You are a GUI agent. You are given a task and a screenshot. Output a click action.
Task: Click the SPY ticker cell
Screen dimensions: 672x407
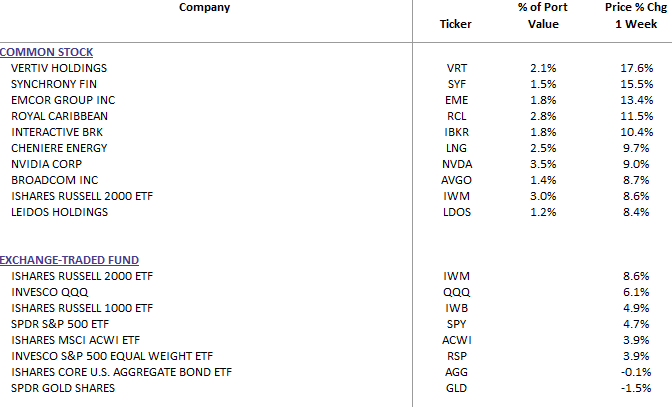point(456,323)
